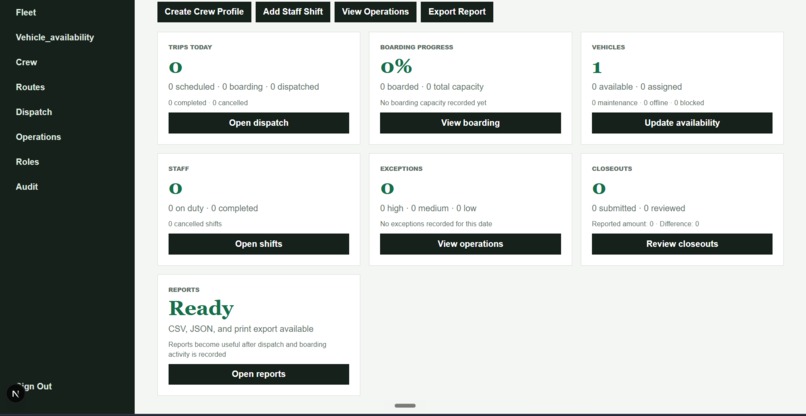Image resolution: width=806 pixels, height=416 pixels.
Task: Navigate to Routes in sidebar
Action: coord(30,87)
